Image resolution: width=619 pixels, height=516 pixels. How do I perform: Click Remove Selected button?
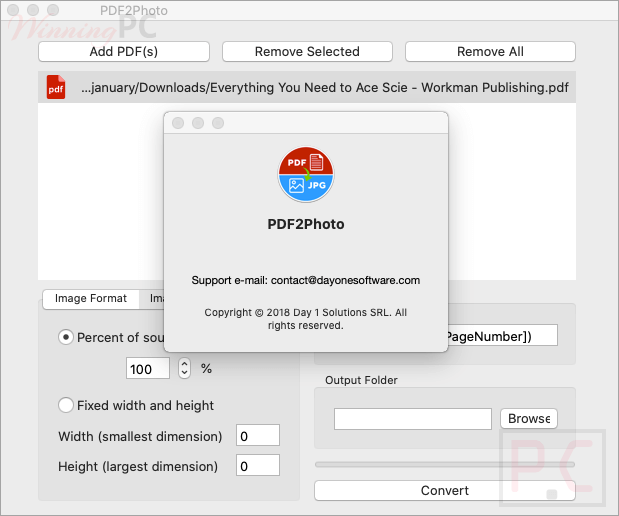click(x=307, y=52)
